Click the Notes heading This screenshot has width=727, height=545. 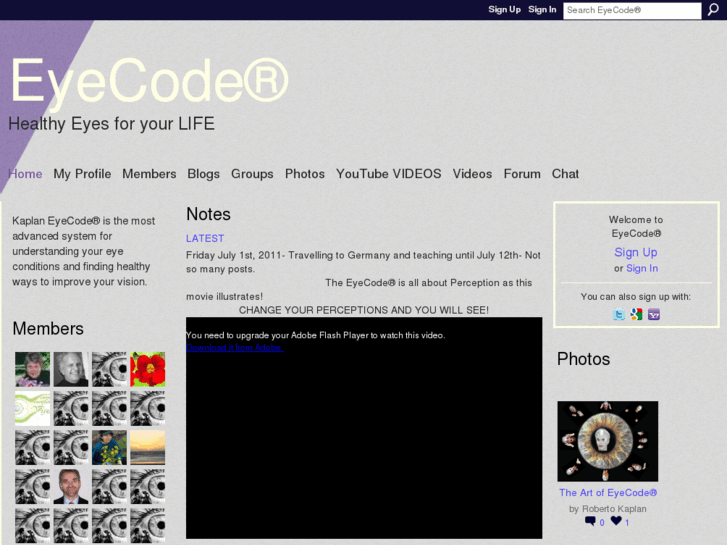click(x=208, y=214)
